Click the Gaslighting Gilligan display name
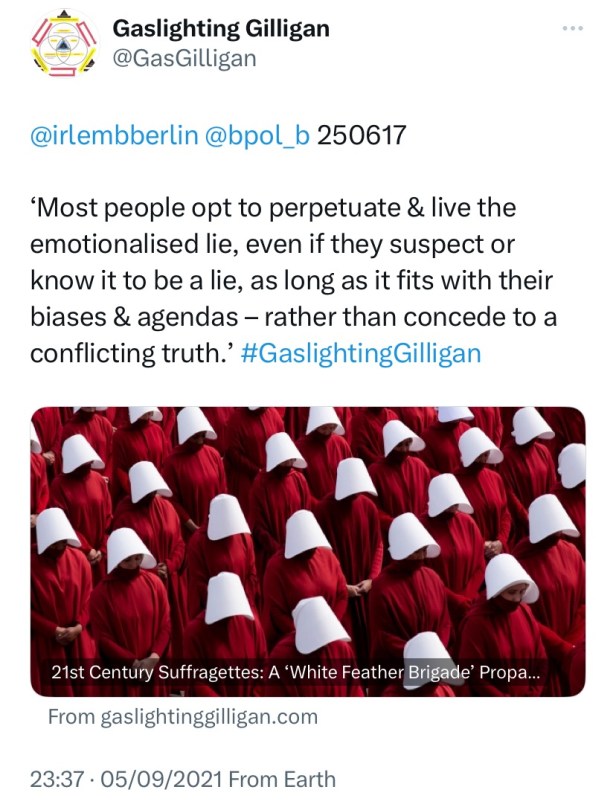Image resolution: width=616 pixels, height=810 pixels. point(221,29)
